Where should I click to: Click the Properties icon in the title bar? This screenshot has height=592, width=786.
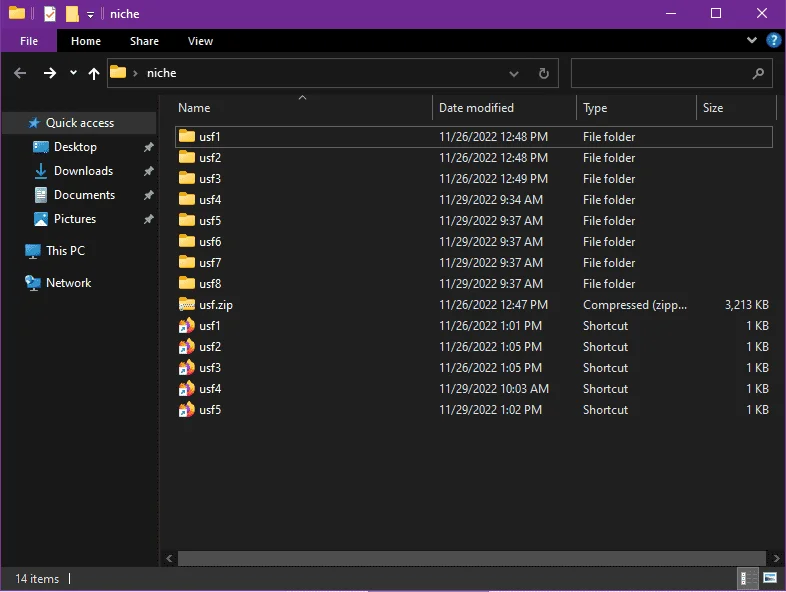pos(50,14)
